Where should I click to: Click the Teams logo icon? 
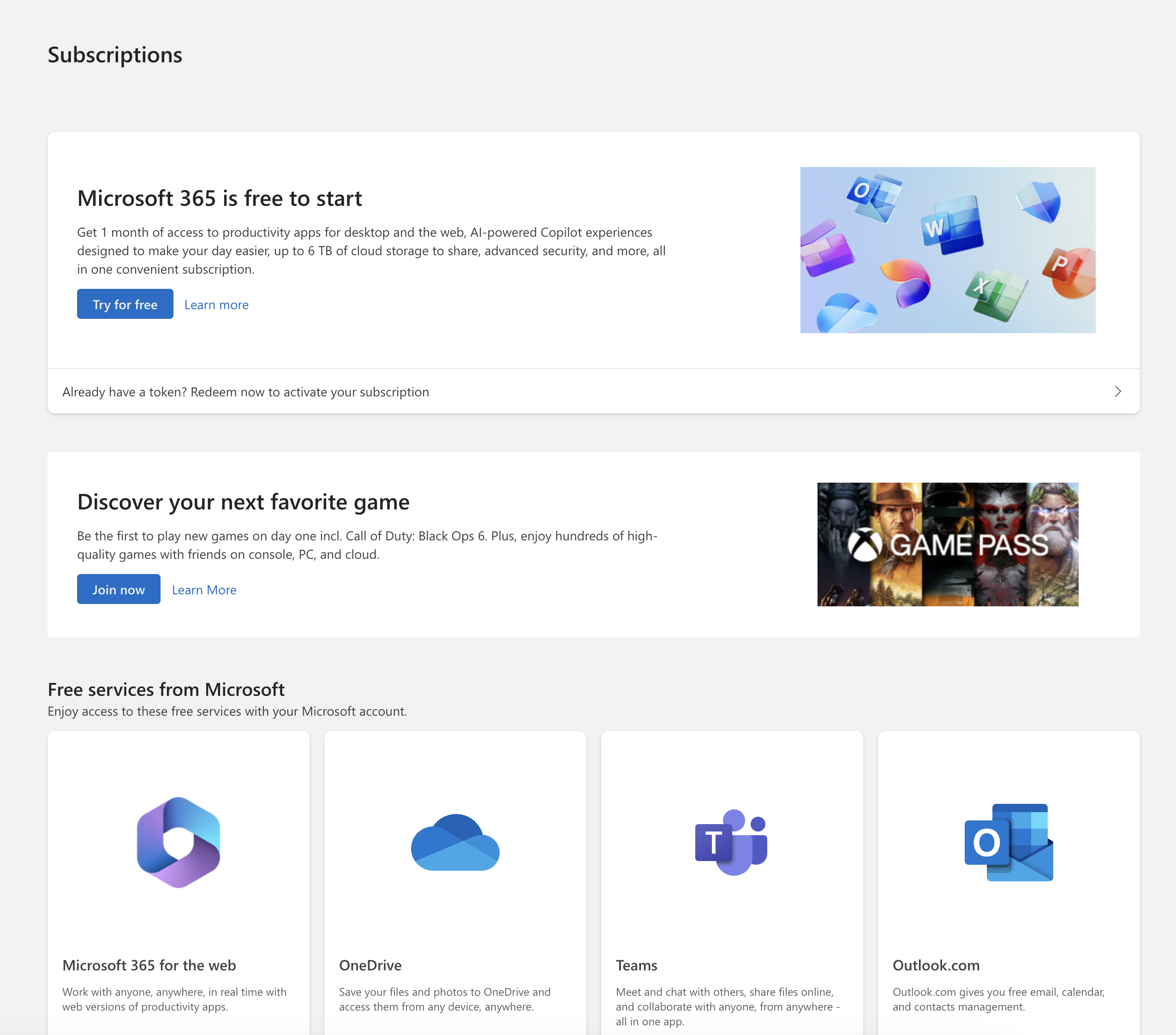731,842
